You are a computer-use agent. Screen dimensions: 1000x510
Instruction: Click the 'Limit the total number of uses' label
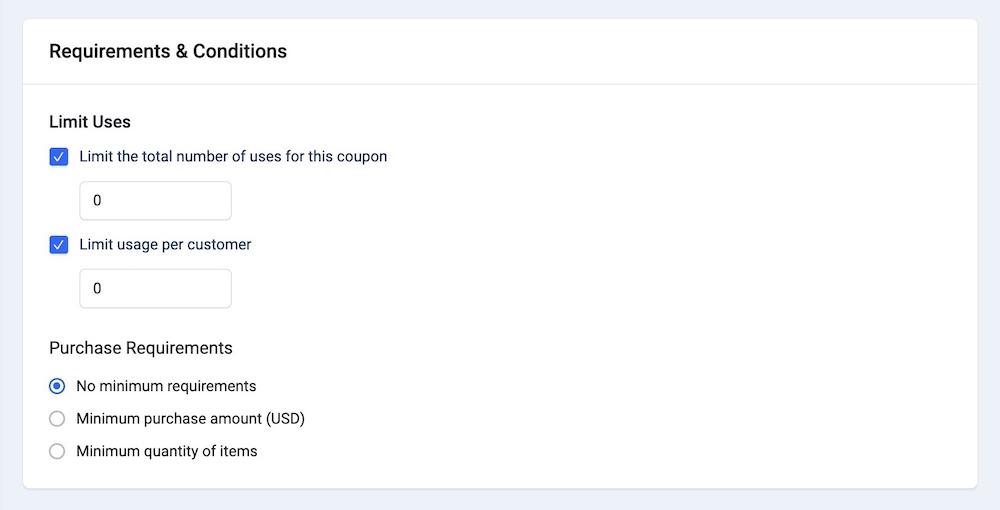233,157
